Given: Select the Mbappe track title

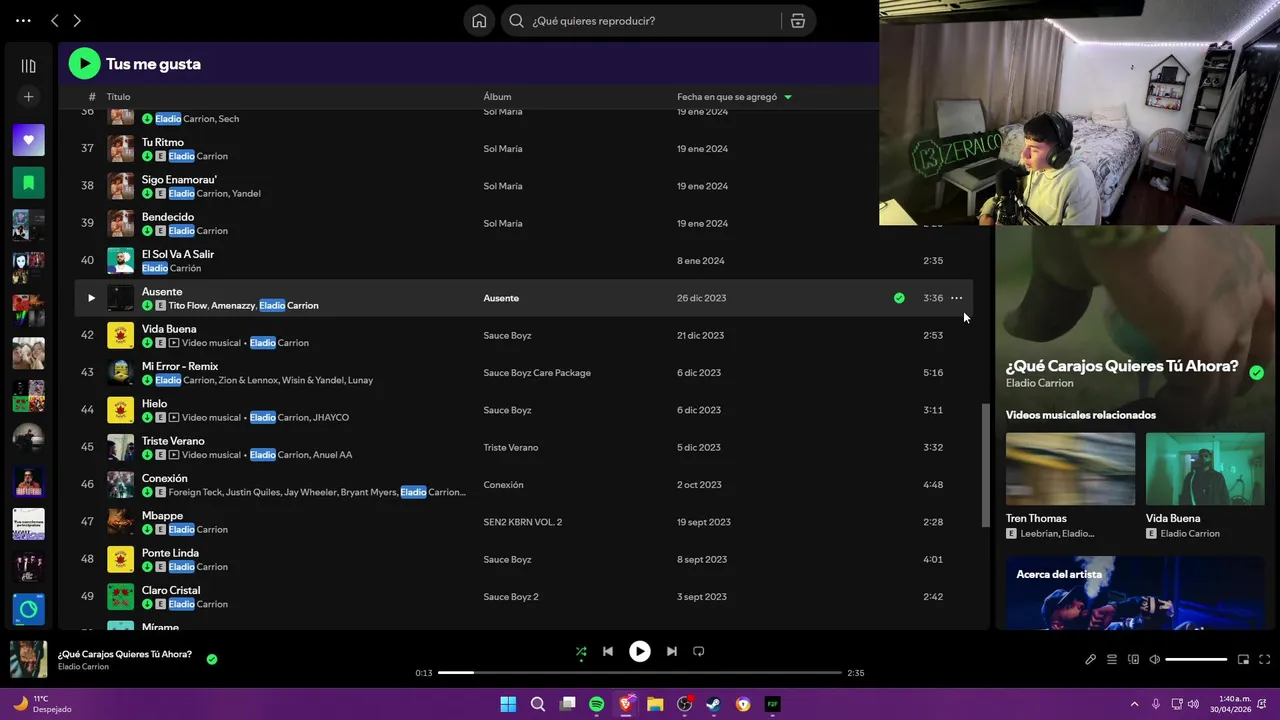Looking at the screenshot, I should pos(162,516).
